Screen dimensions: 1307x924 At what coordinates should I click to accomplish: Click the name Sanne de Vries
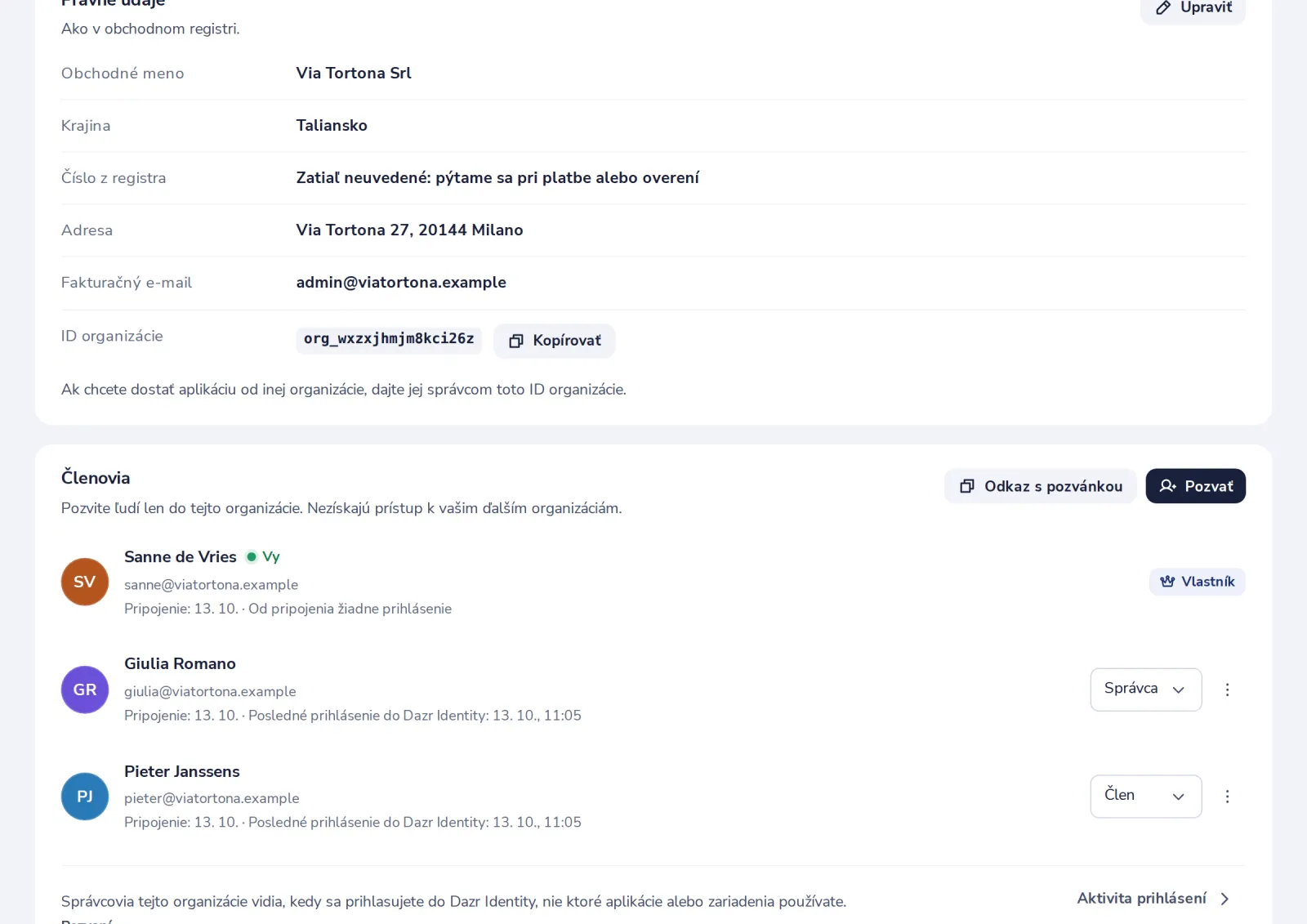(x=181, y=556)
